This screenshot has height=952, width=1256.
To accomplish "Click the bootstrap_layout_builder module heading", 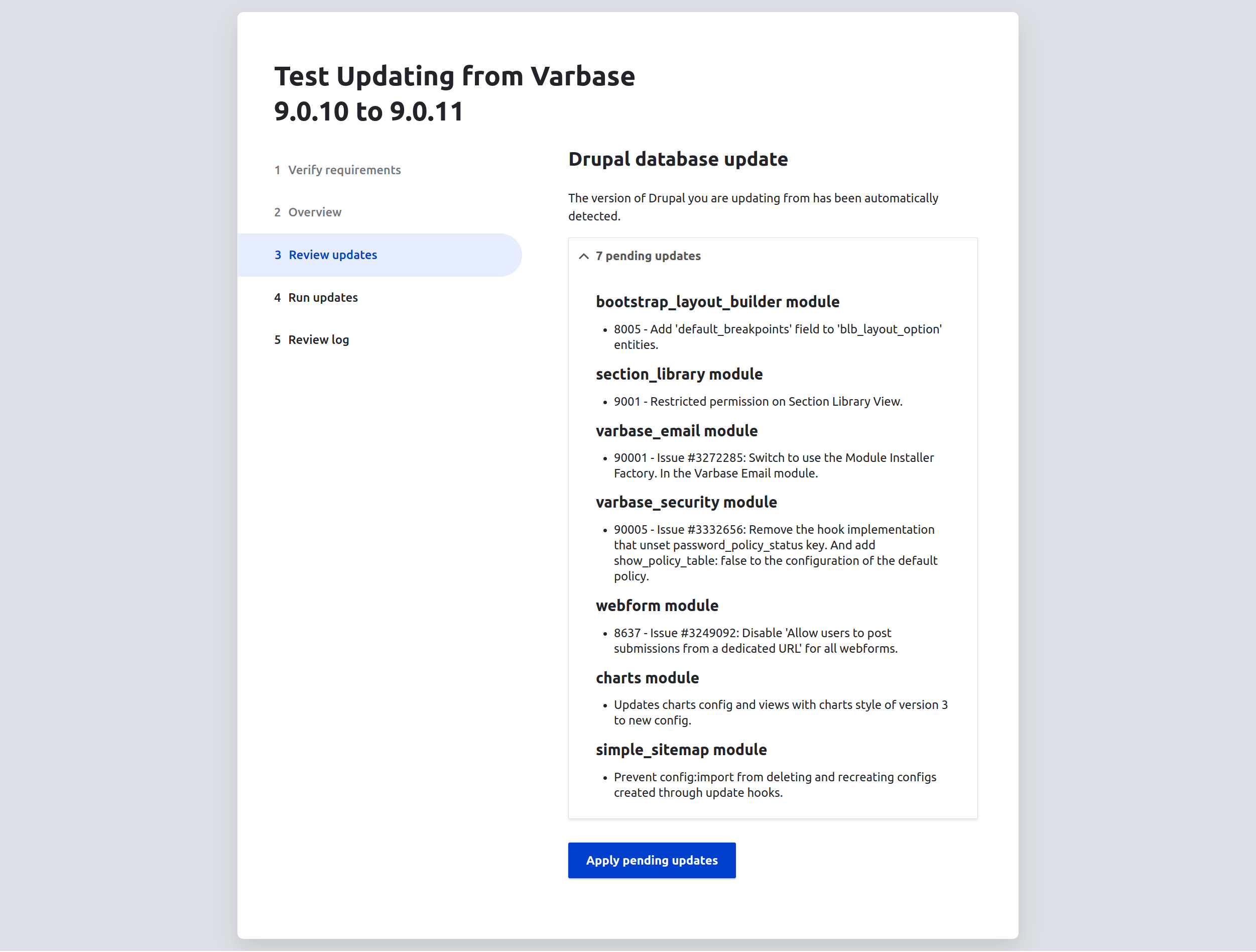I will click(717, 302).
